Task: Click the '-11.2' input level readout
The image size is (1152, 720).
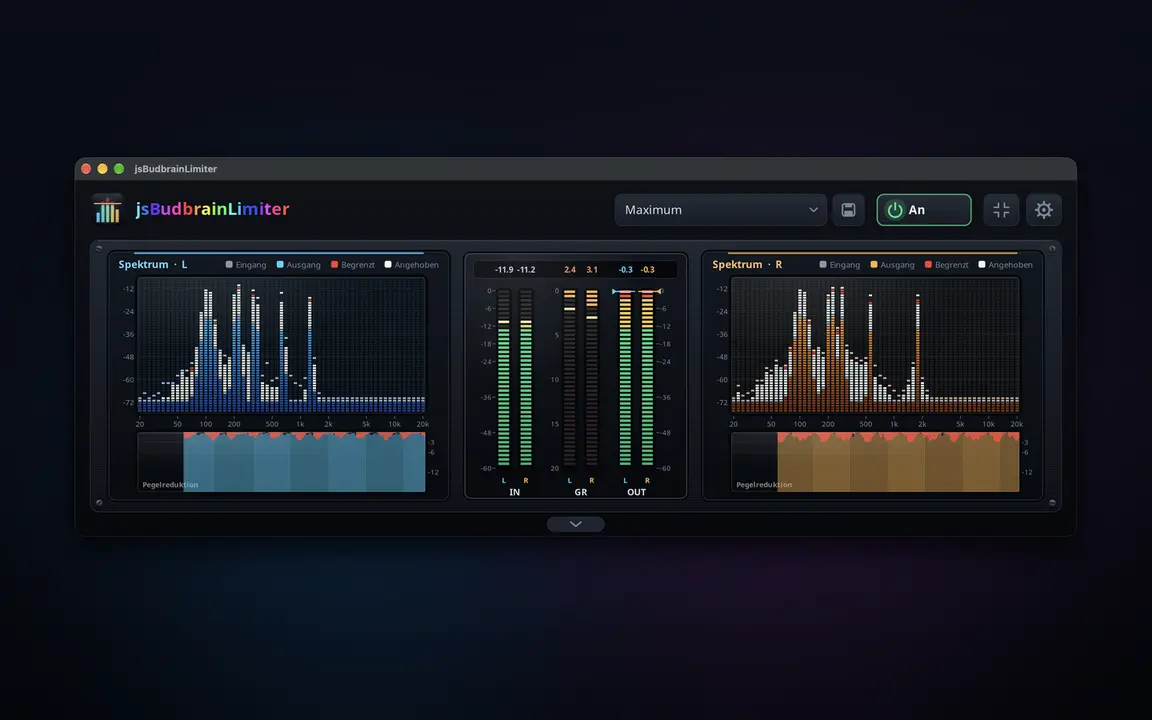Action: (526, 270)
